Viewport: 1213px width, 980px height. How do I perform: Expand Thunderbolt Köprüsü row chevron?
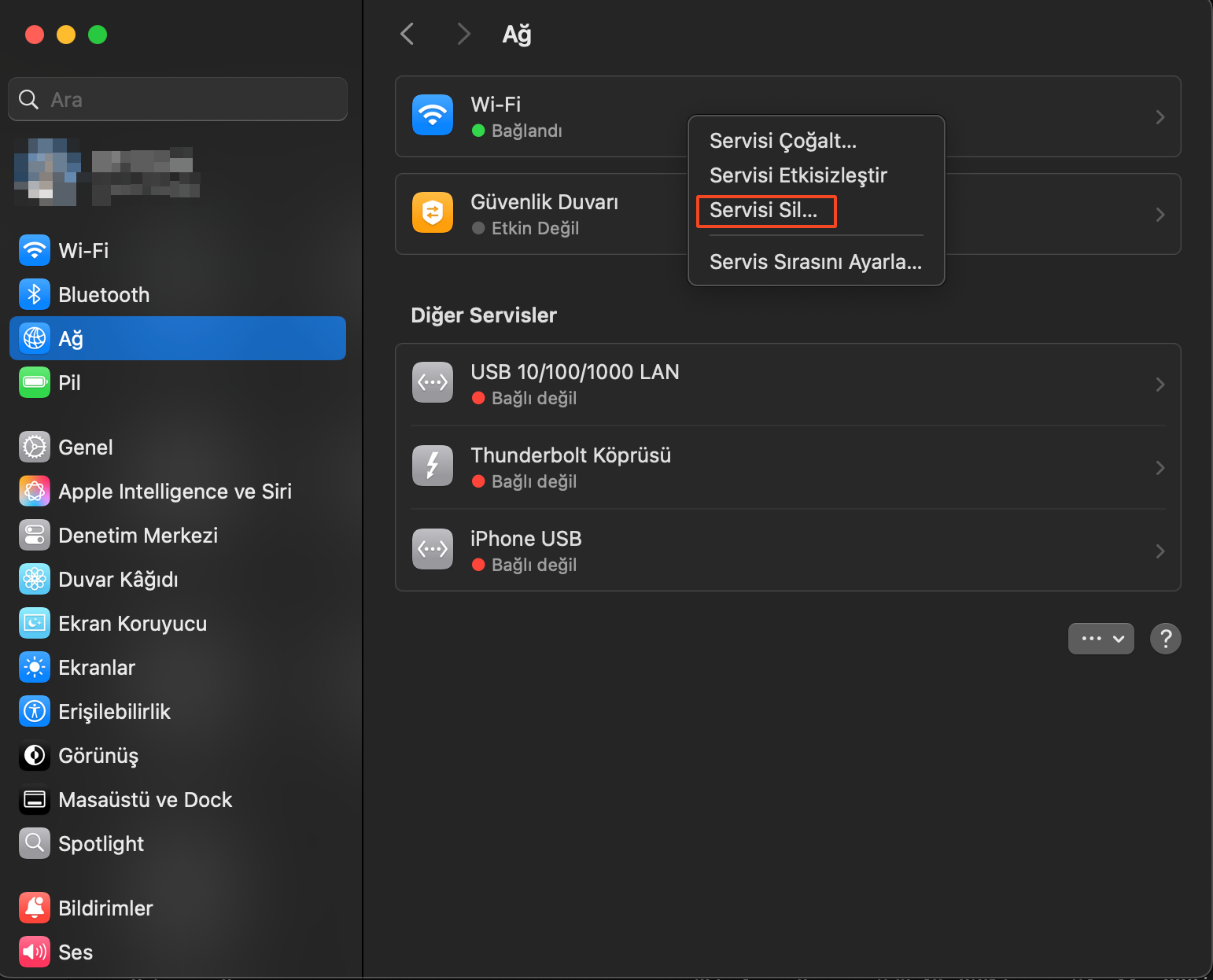tap(1160, 468)
